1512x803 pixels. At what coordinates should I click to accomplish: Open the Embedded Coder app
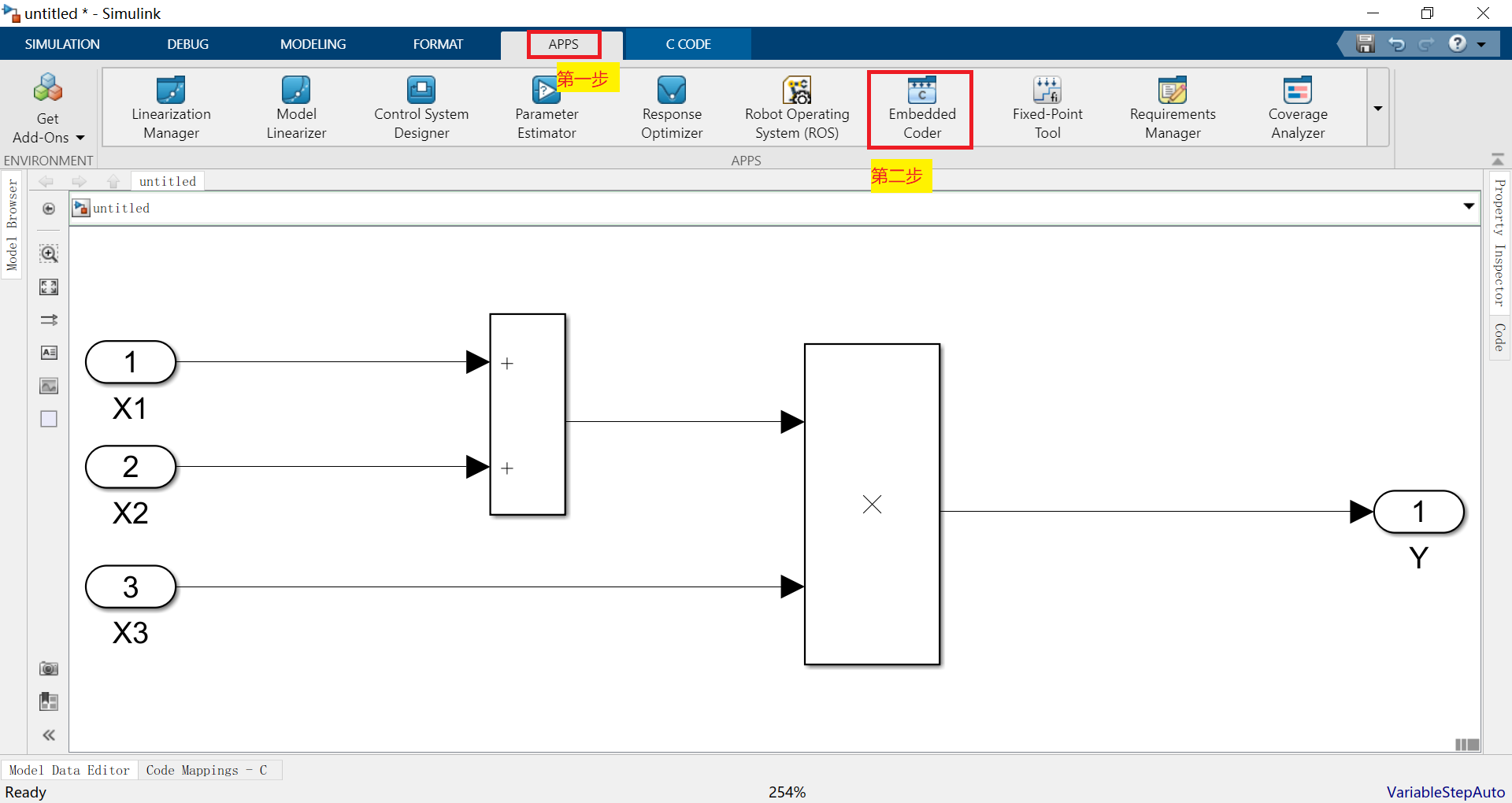point(922,108)
